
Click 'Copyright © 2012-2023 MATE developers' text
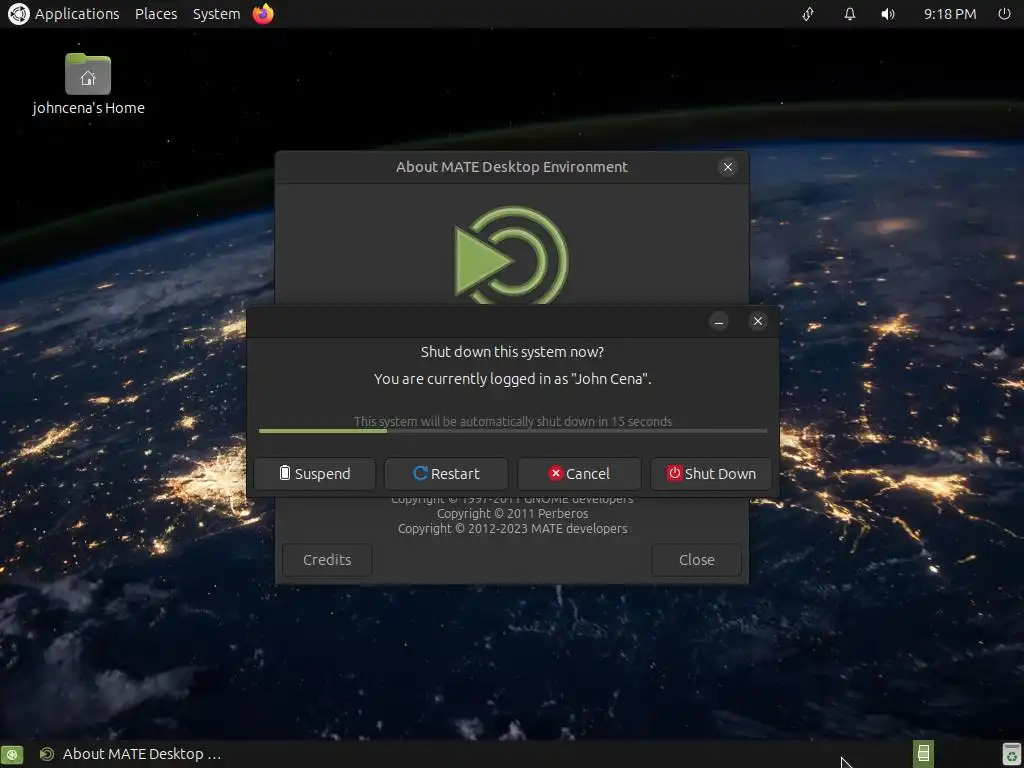pos(513,529)
